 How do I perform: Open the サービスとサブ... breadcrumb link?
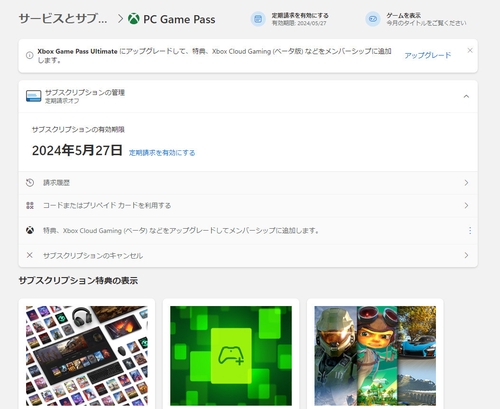coord(63,19)
